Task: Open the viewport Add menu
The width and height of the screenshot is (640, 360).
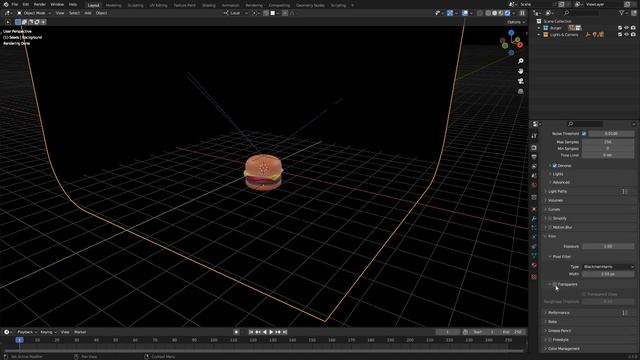Action: pos(88,13)
